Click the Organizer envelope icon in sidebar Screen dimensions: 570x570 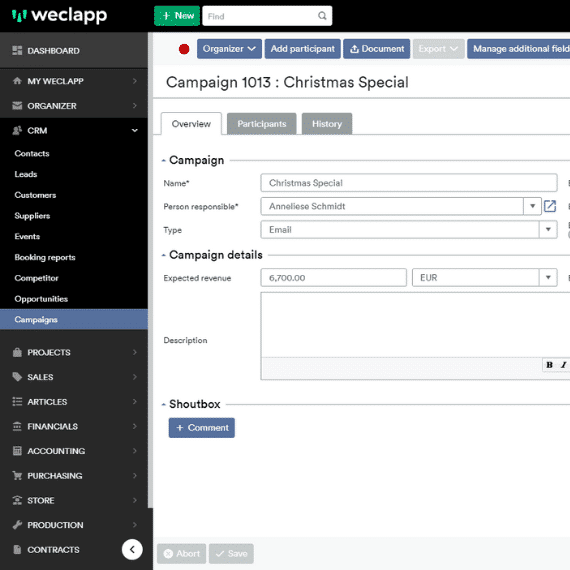coord(17,105)
